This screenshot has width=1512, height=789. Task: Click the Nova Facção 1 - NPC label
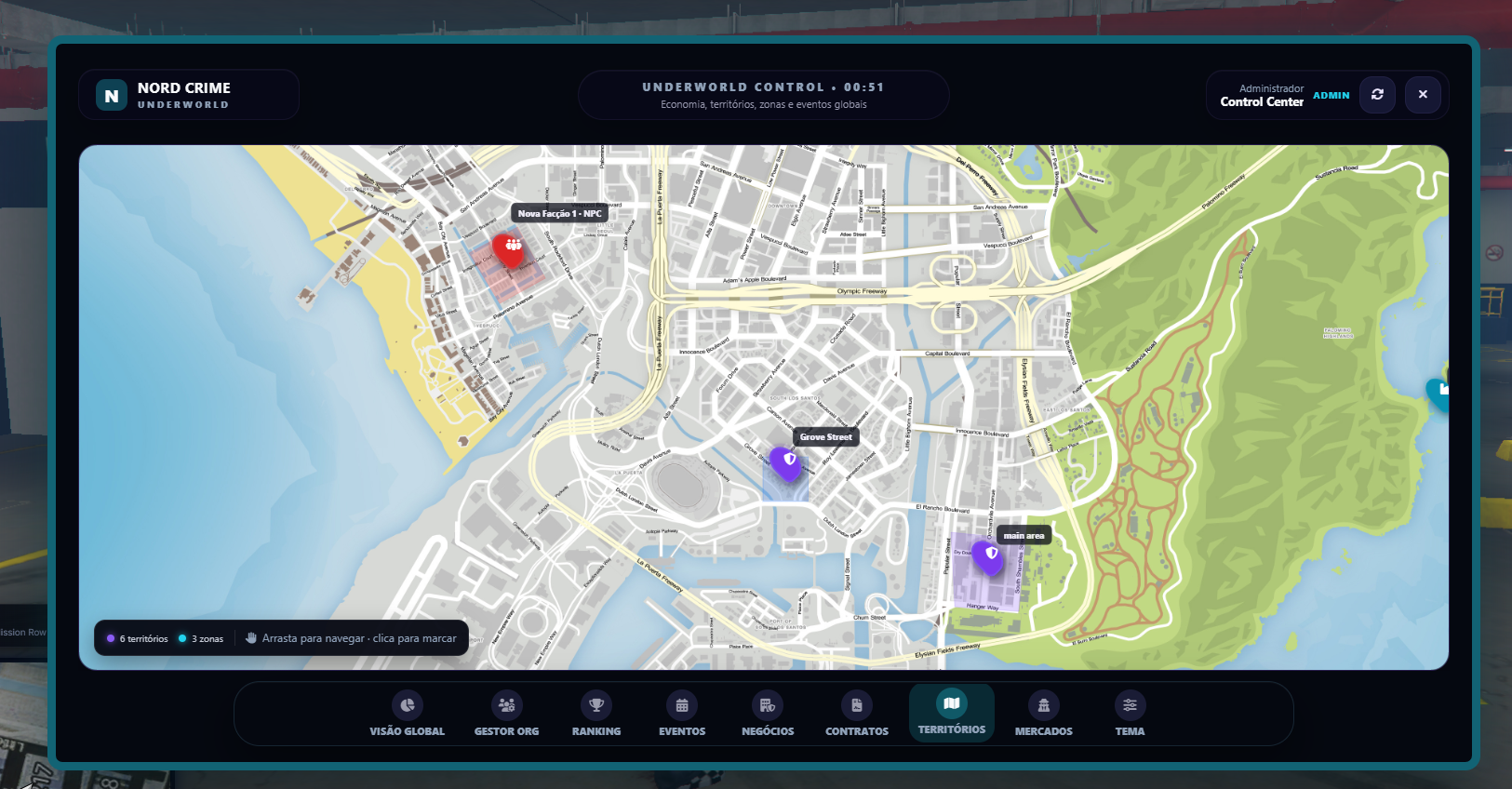[x=559, y=214]
